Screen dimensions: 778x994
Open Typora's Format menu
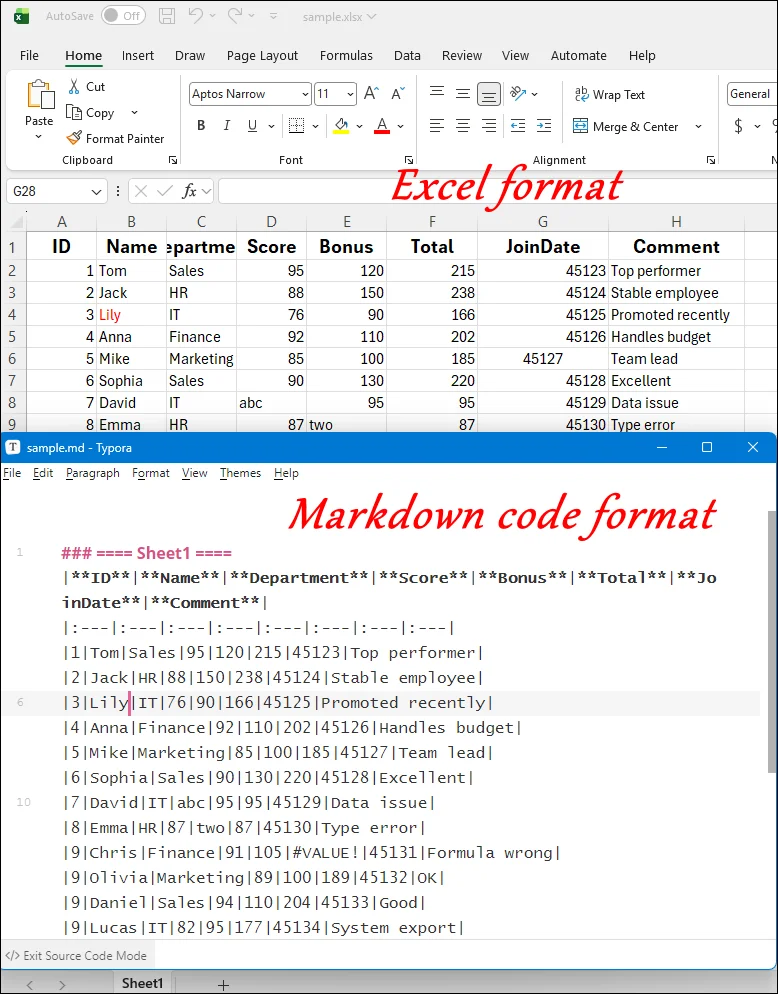150,473
